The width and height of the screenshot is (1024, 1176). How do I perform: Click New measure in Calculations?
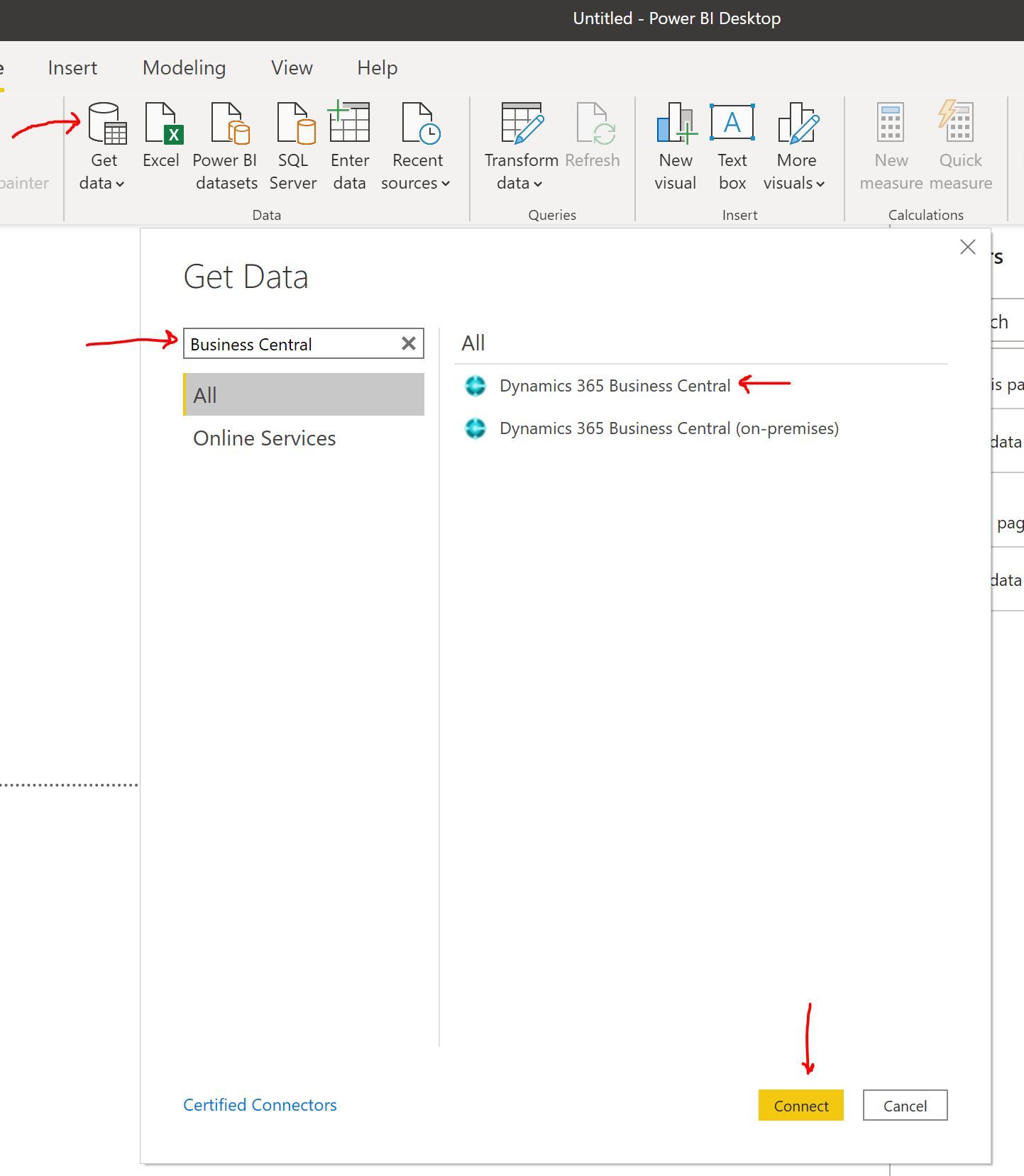pos(891,146)
